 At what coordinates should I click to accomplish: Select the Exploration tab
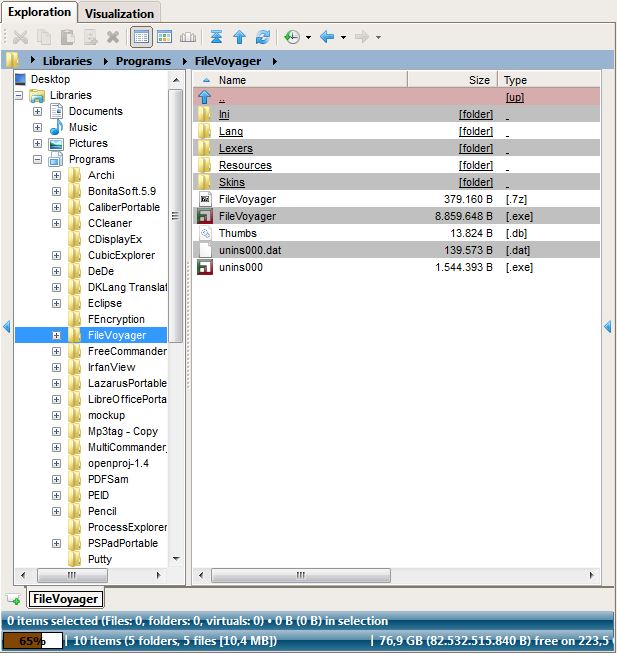coord(39,12)
